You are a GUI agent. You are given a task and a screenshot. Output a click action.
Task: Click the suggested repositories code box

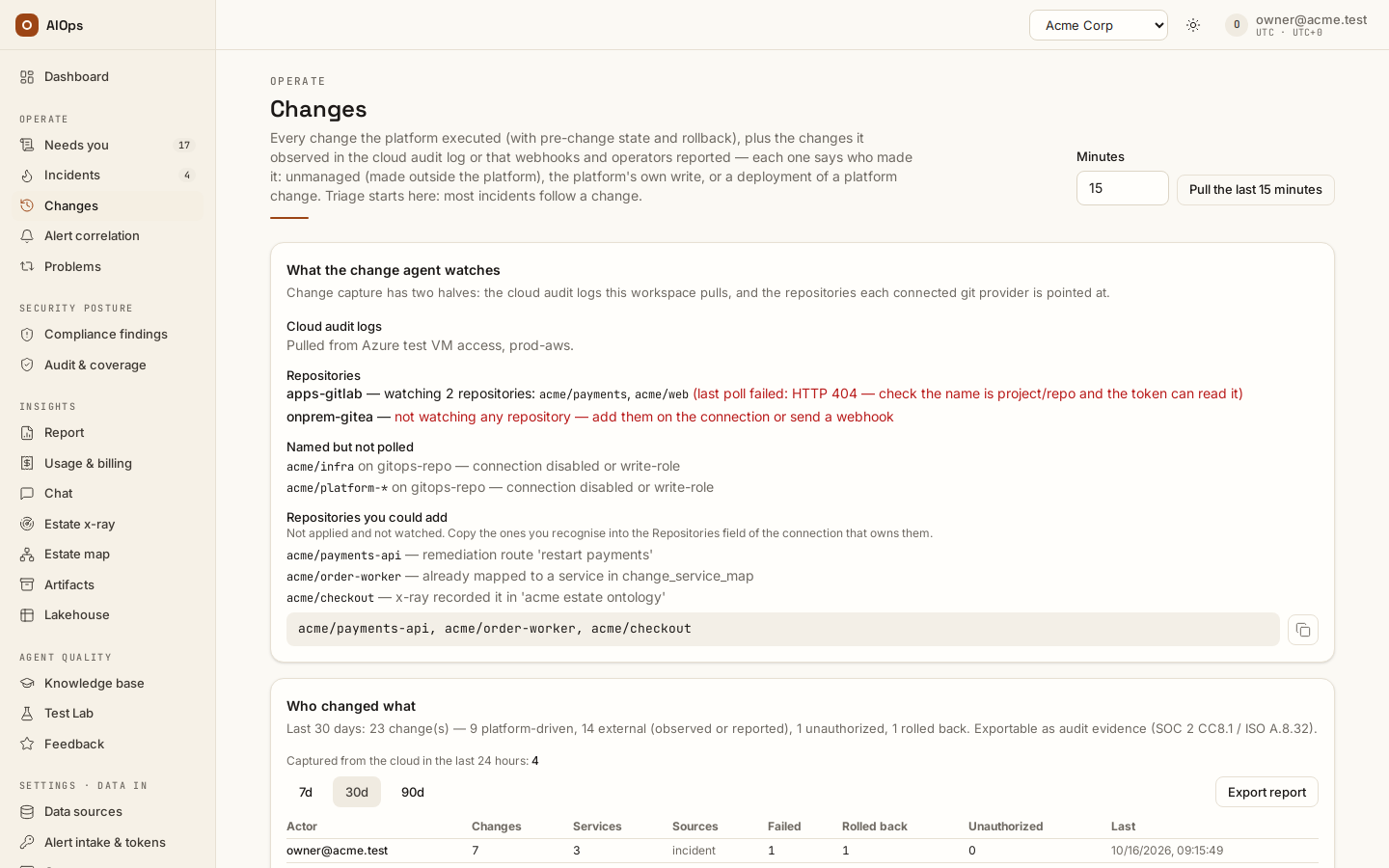[783, 629]
